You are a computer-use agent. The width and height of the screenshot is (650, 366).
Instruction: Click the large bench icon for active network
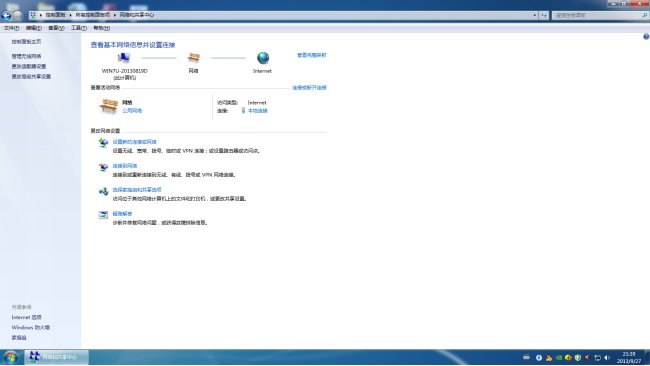(109, 106)
